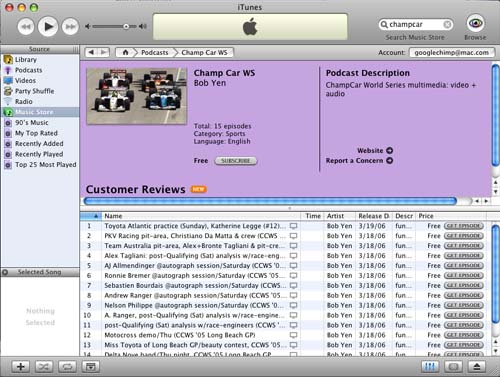Toggle shuffle mode button

click(44, 367)
